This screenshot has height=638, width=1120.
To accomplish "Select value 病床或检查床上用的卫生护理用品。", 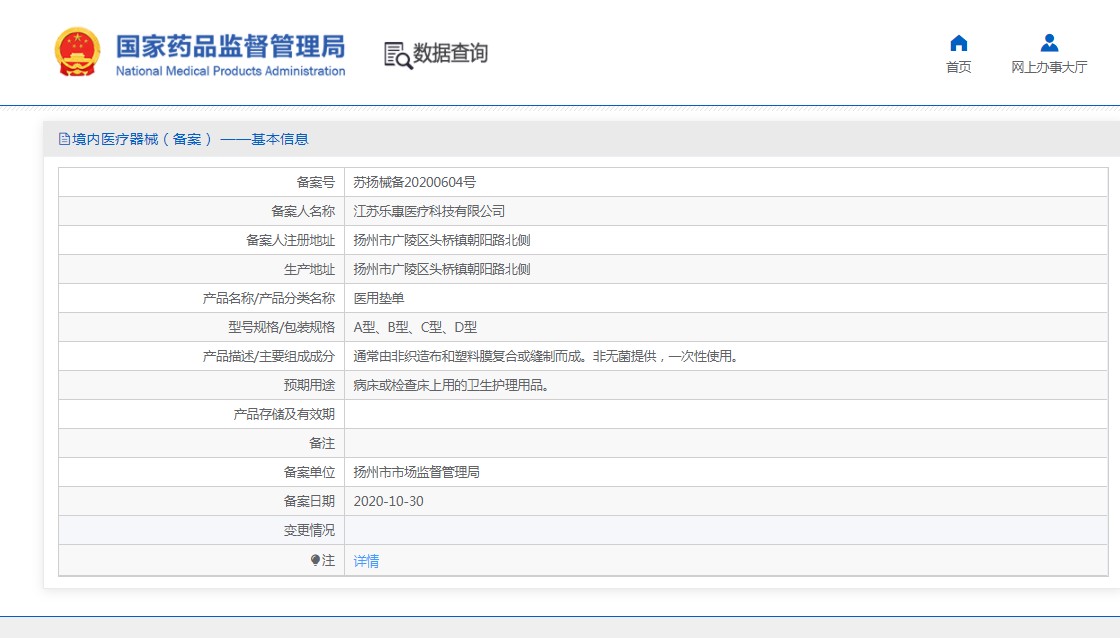I will pos(451,386).
